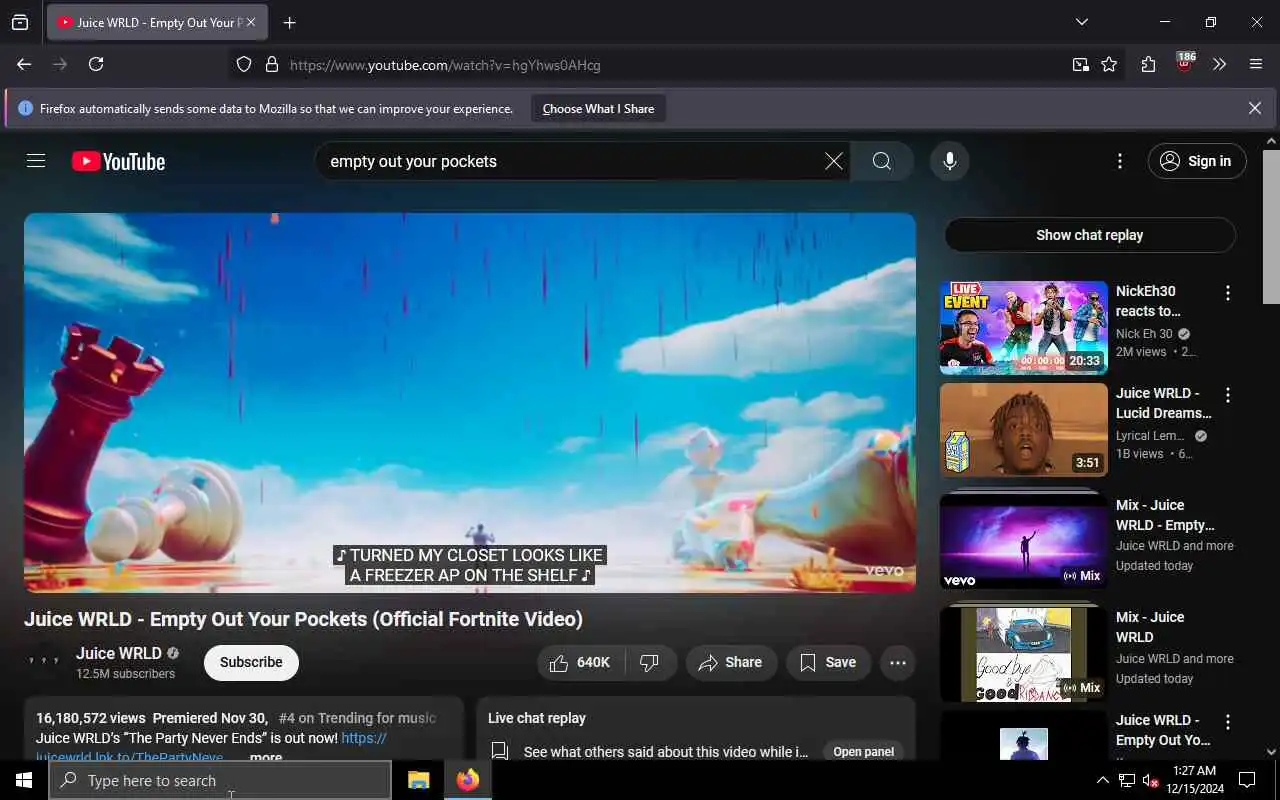The height and width of the screenshot is (800, 1280).
Task: Show more toolbar tools chevrons
Action: (x=1219, y=64)
